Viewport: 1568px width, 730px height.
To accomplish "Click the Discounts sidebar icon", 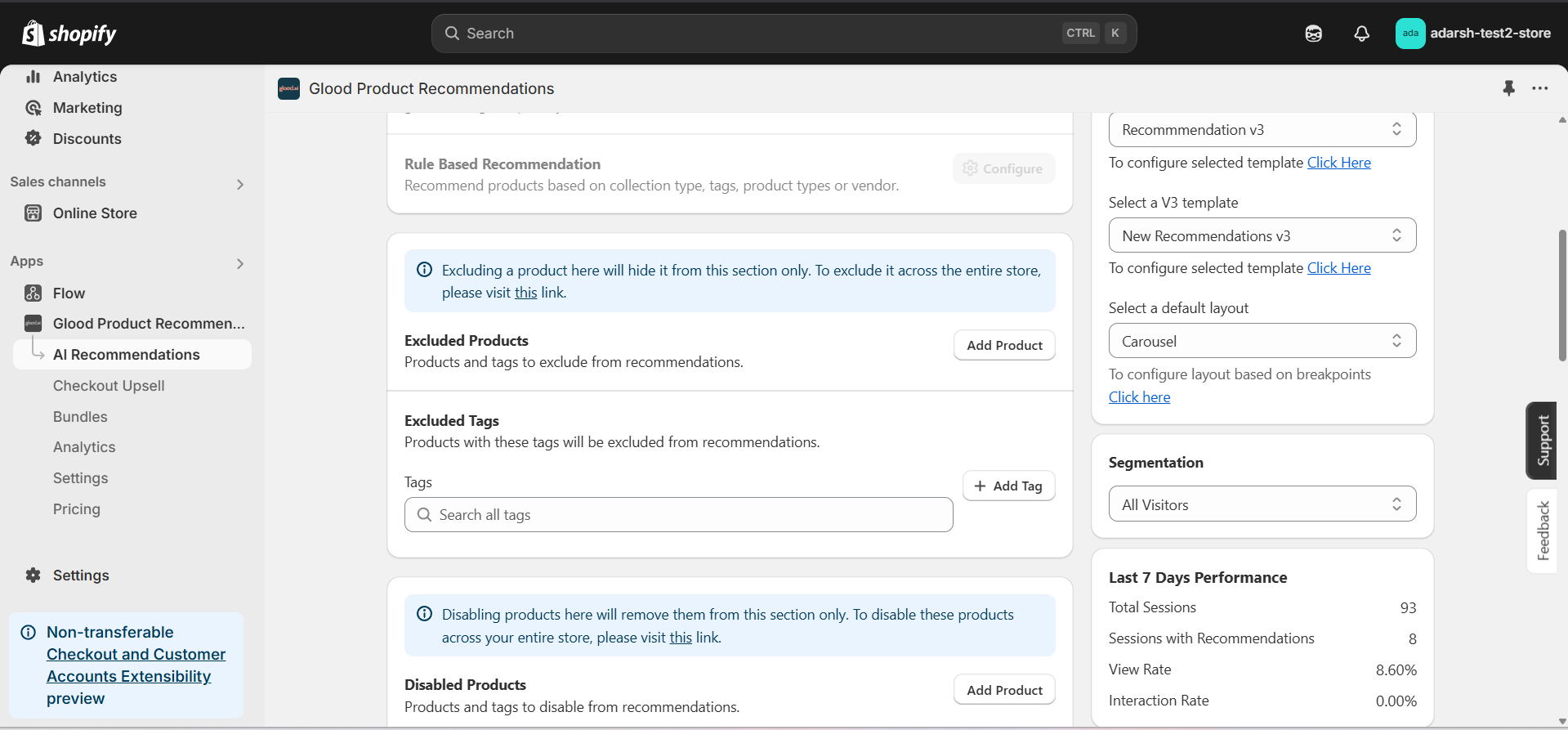I will click(x=34, y=138).
